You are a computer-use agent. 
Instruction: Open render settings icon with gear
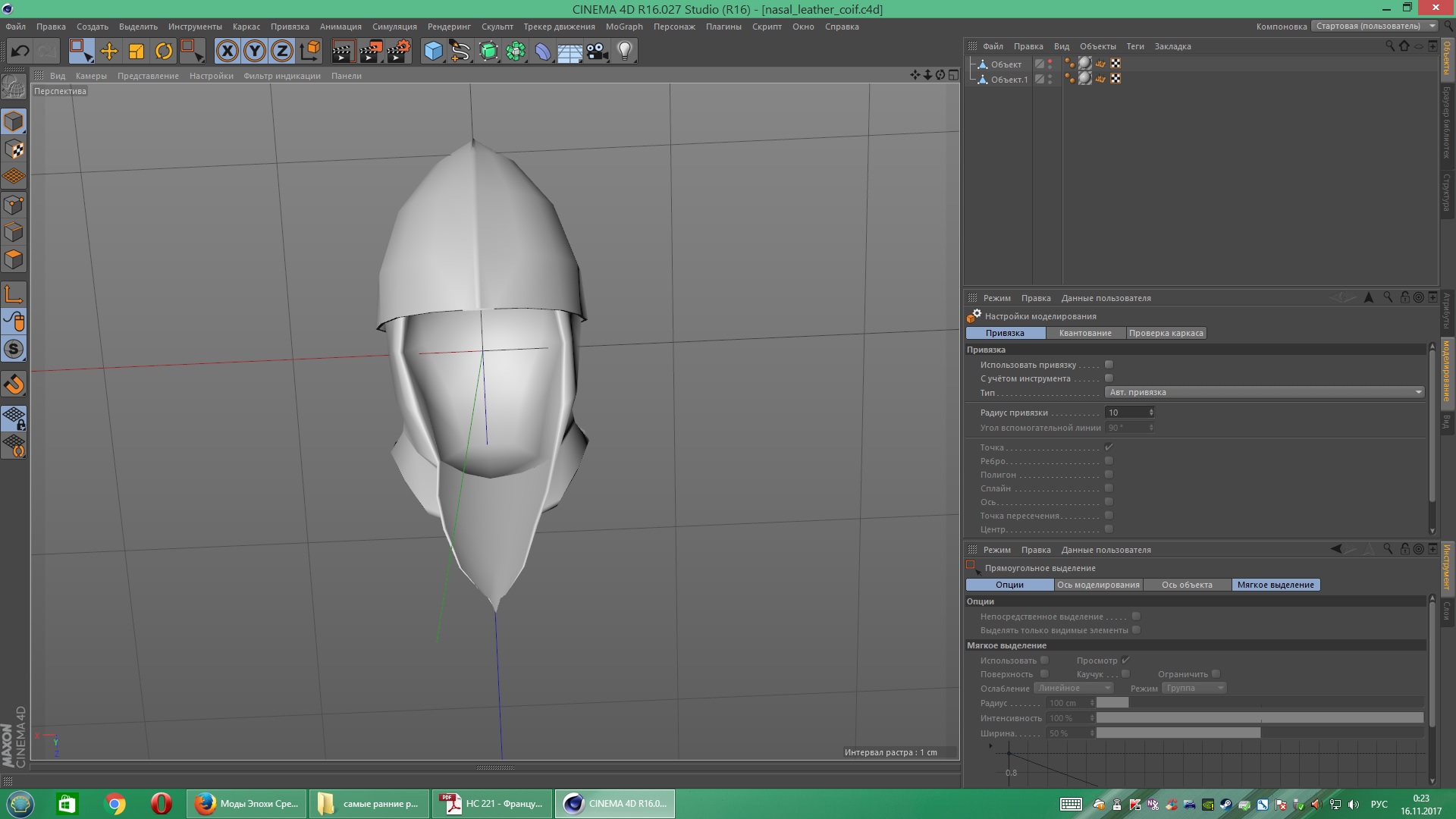(x=399, y=52)
